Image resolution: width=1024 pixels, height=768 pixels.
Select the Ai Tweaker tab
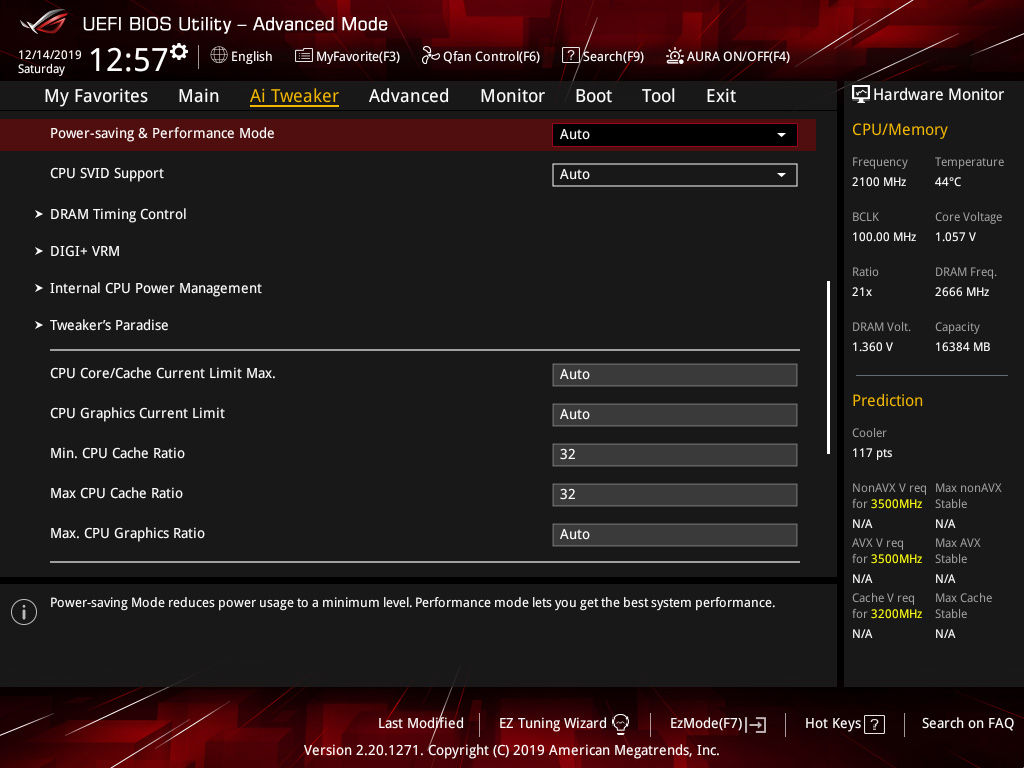294,96
